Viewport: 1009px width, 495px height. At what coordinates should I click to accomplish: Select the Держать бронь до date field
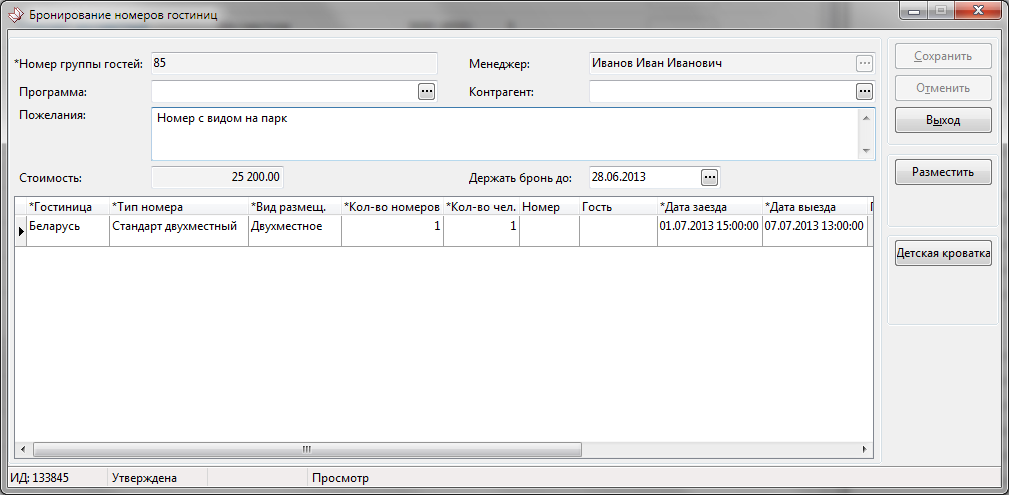click(x=643, y=177)
